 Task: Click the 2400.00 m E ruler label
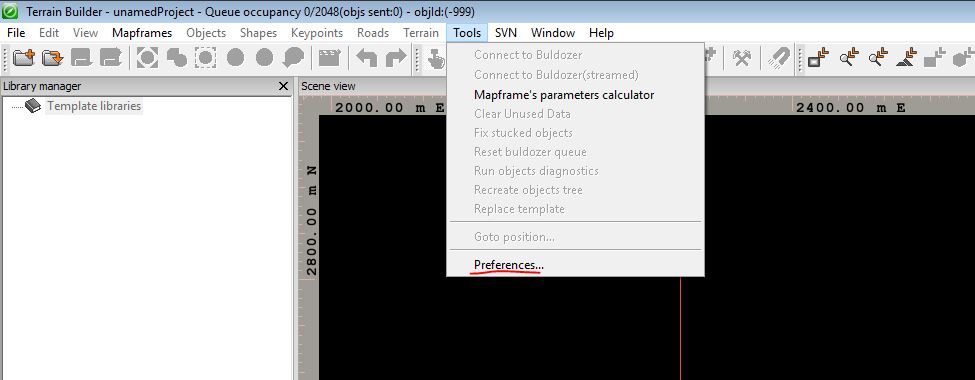850,108
